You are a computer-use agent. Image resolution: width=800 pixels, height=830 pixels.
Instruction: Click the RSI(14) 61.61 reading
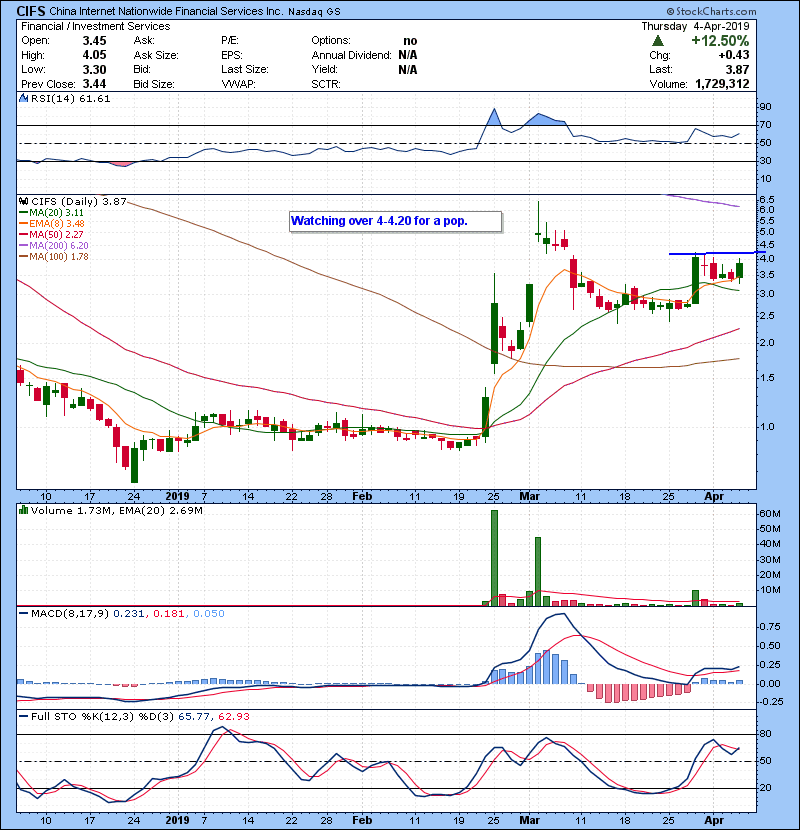coord(70,98)
